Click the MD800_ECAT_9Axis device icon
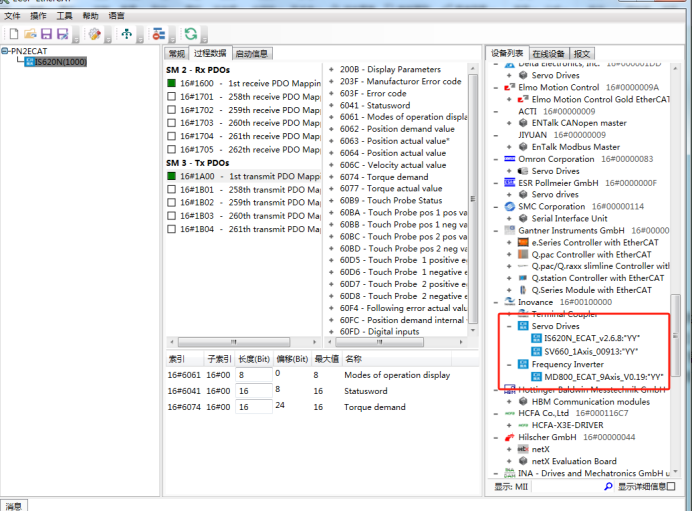Image resolution: width=693 pixels, height=511 pixels. click(536, 377)
